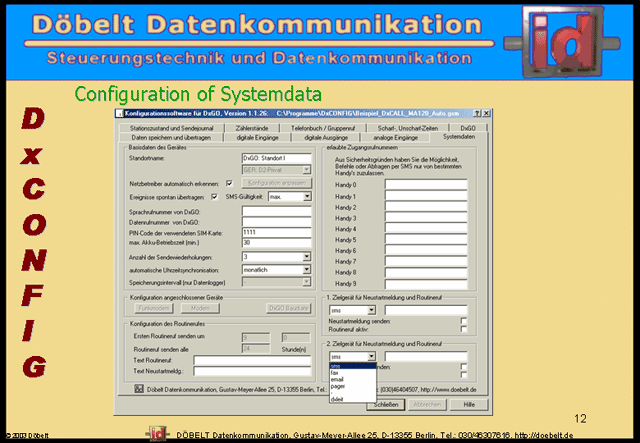Click the id logo in the slide header
Image resolution: width=640 pixels, height=443 pixels.
562,41
